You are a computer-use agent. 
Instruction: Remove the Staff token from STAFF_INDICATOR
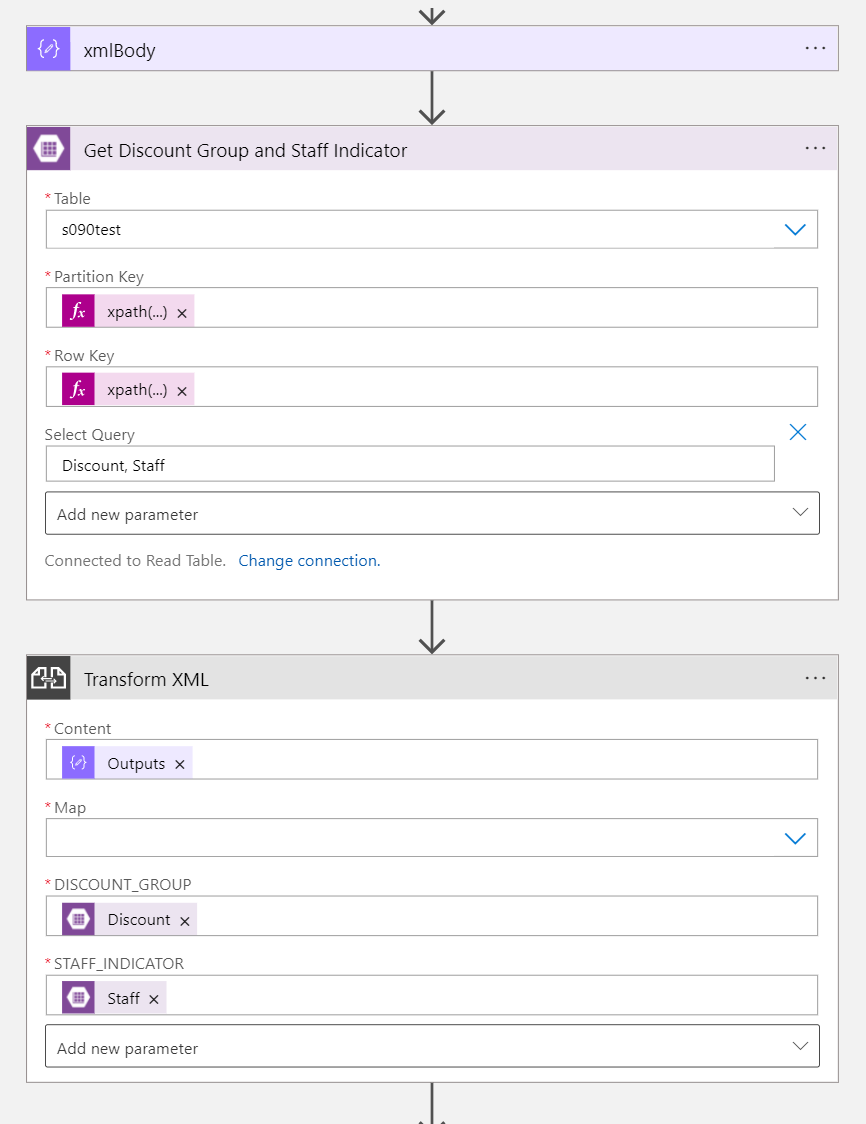pyautogui.click(x=154, y=999)
